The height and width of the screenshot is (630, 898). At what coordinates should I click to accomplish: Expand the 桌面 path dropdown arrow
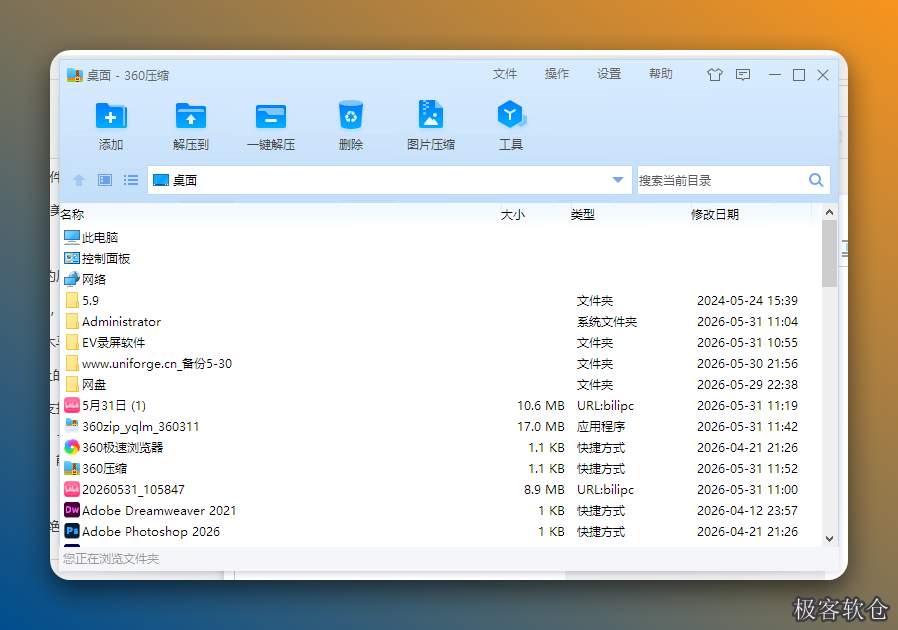617,180
